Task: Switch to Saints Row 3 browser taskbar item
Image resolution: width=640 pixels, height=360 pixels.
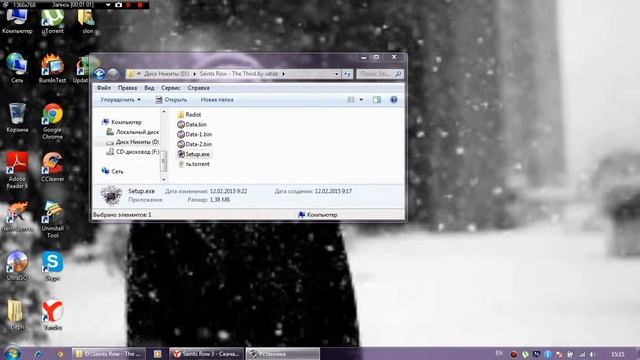Action: coord(207,354)
